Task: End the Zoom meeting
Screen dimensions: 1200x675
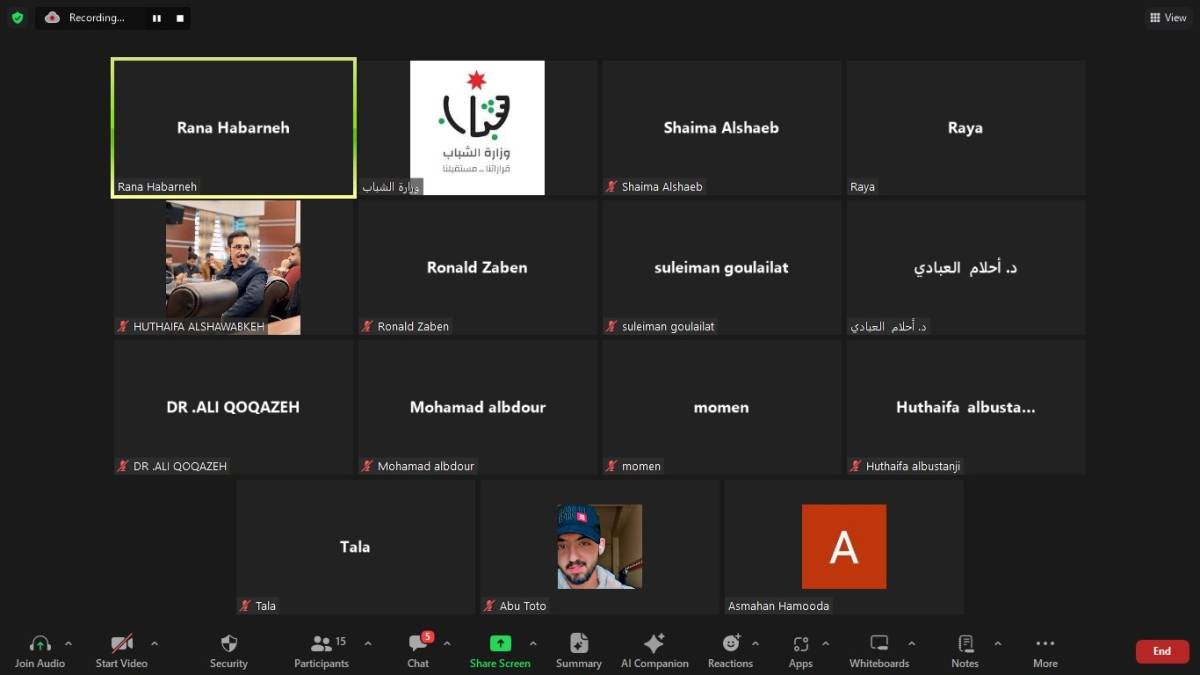Action: [x=1161, y=650]
